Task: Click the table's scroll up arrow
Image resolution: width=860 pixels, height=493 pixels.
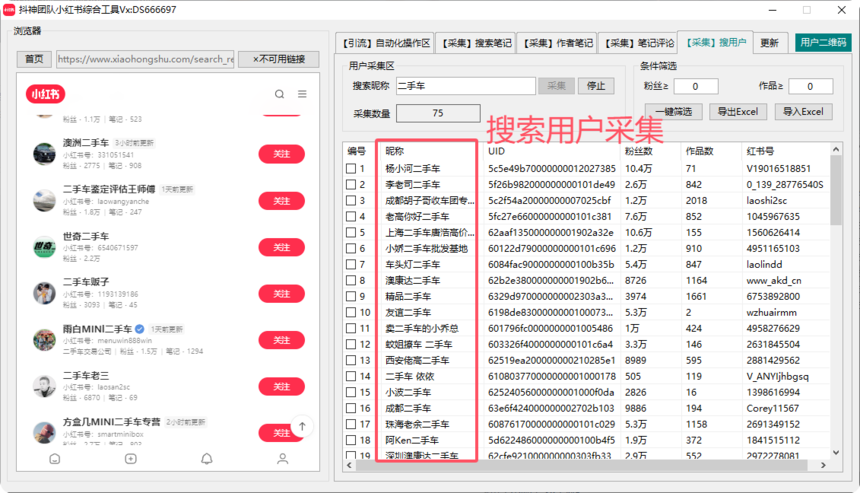Action: click(836, 149)
